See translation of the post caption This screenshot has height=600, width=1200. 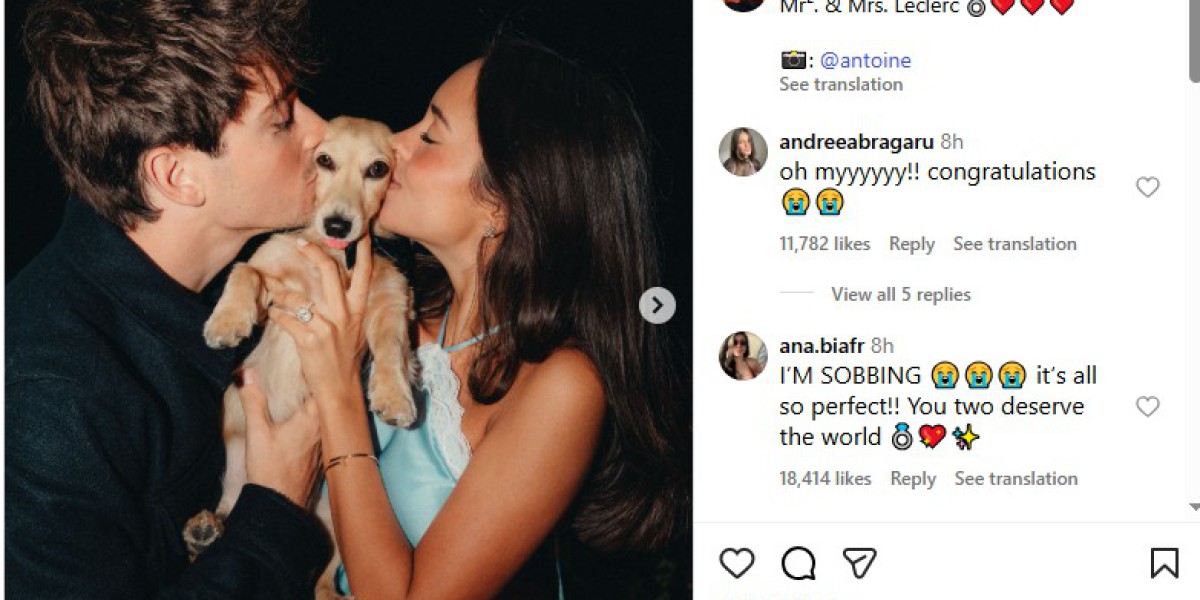pyautogui.click(x=841, y=84)
